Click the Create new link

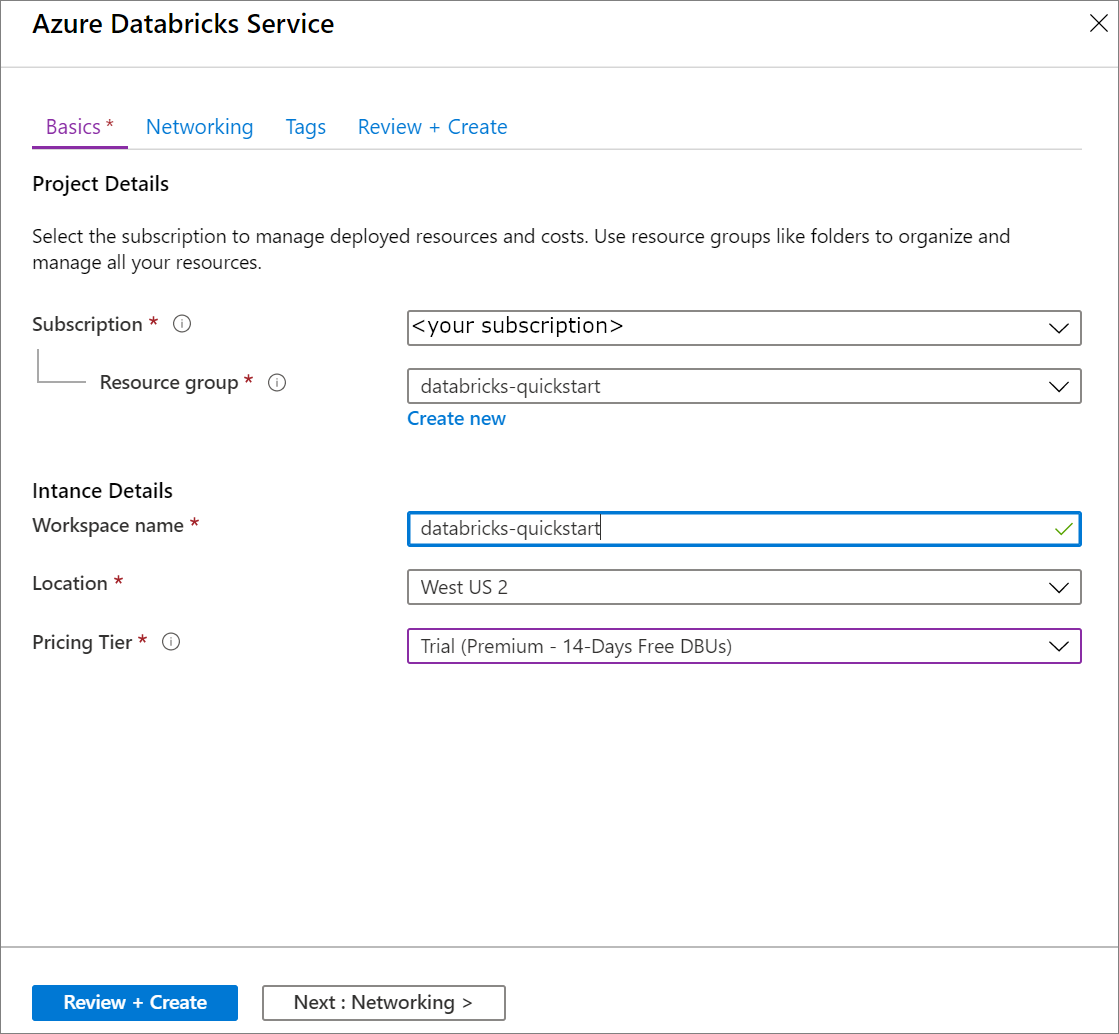(x=456, y=418)
